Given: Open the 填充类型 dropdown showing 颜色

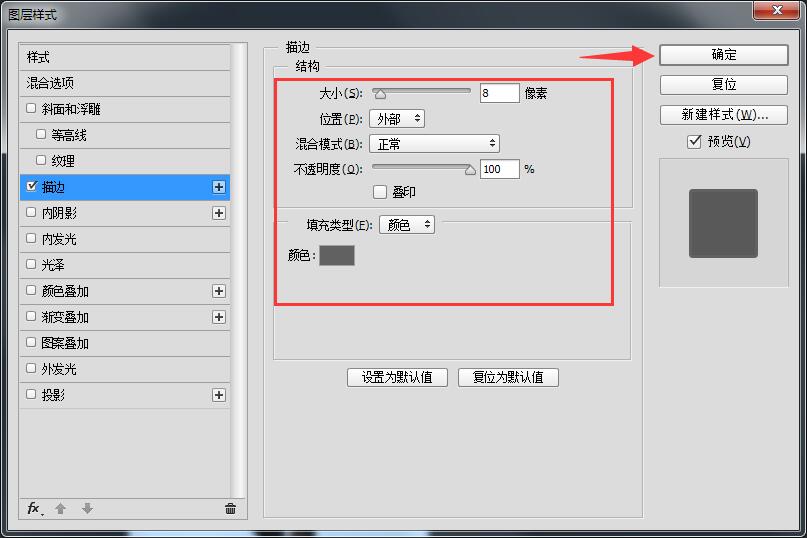Looking at the screenshot, I should (407, 224).
